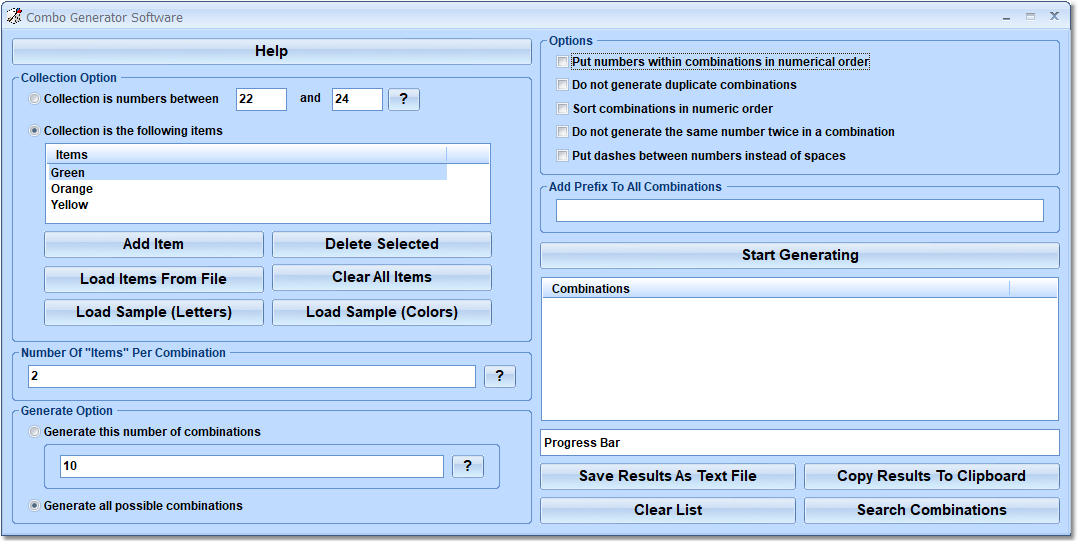1078x543 pixels.
Task: Select the Orange item in list
Action: (248, 188)
